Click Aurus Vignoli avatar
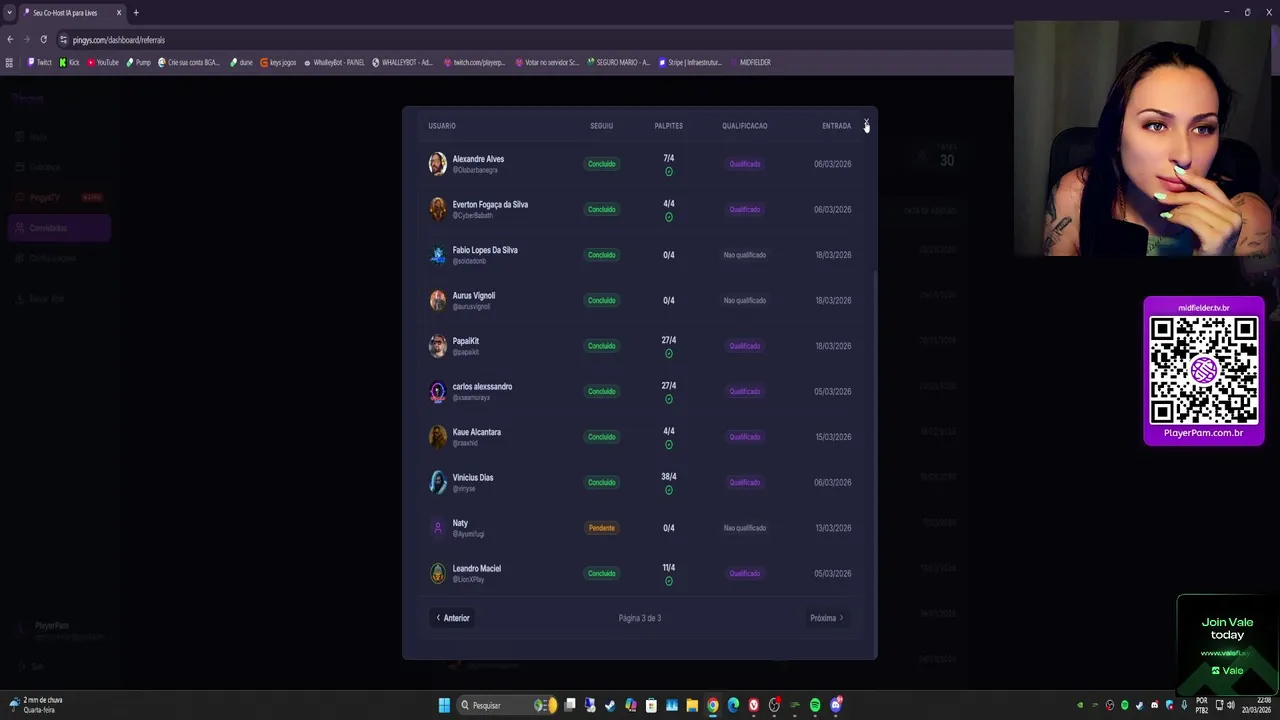The width and height of the screenshot is (1280, 720). [x=437, y=300]
